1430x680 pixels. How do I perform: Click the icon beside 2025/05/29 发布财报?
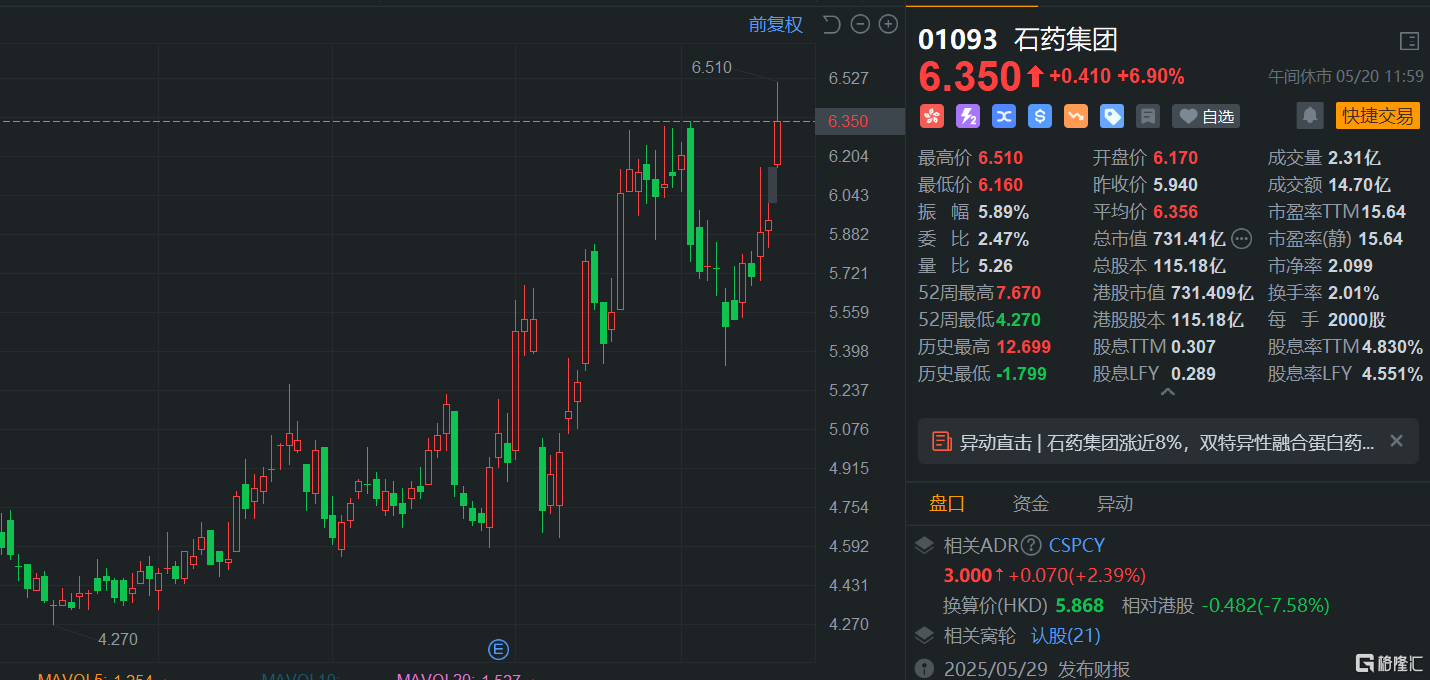(x=925, y=669)
